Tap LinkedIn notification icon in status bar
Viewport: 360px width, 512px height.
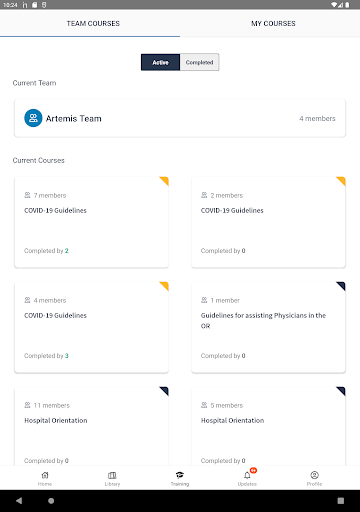25,5
